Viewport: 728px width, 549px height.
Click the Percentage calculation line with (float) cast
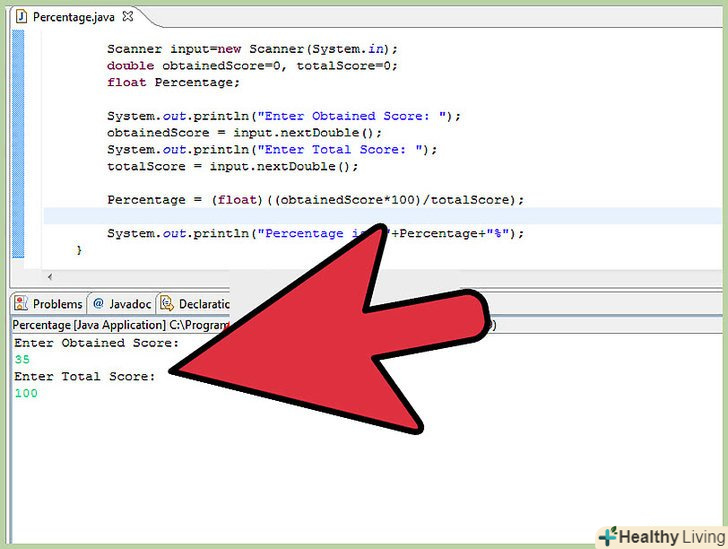(x=315, y=200)
